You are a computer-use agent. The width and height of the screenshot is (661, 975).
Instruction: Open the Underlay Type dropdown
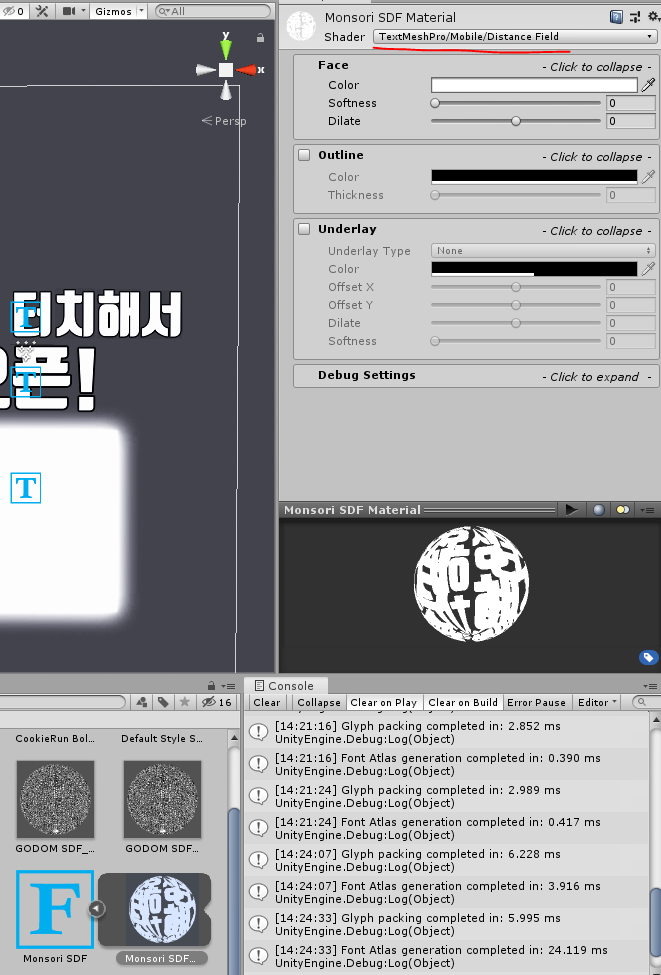543,251
